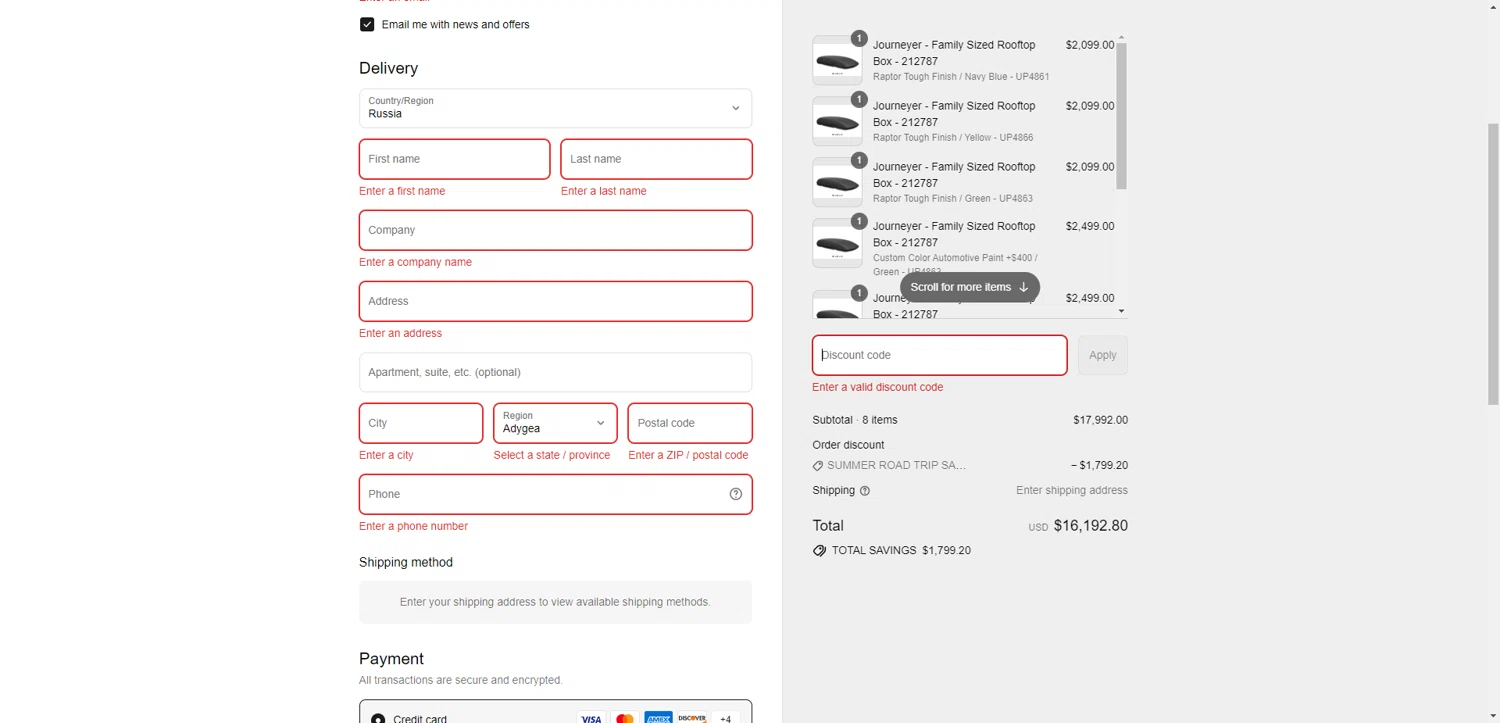
Task: Open the Country/Region dropdown showing Russia
Action: click(555, 108)
